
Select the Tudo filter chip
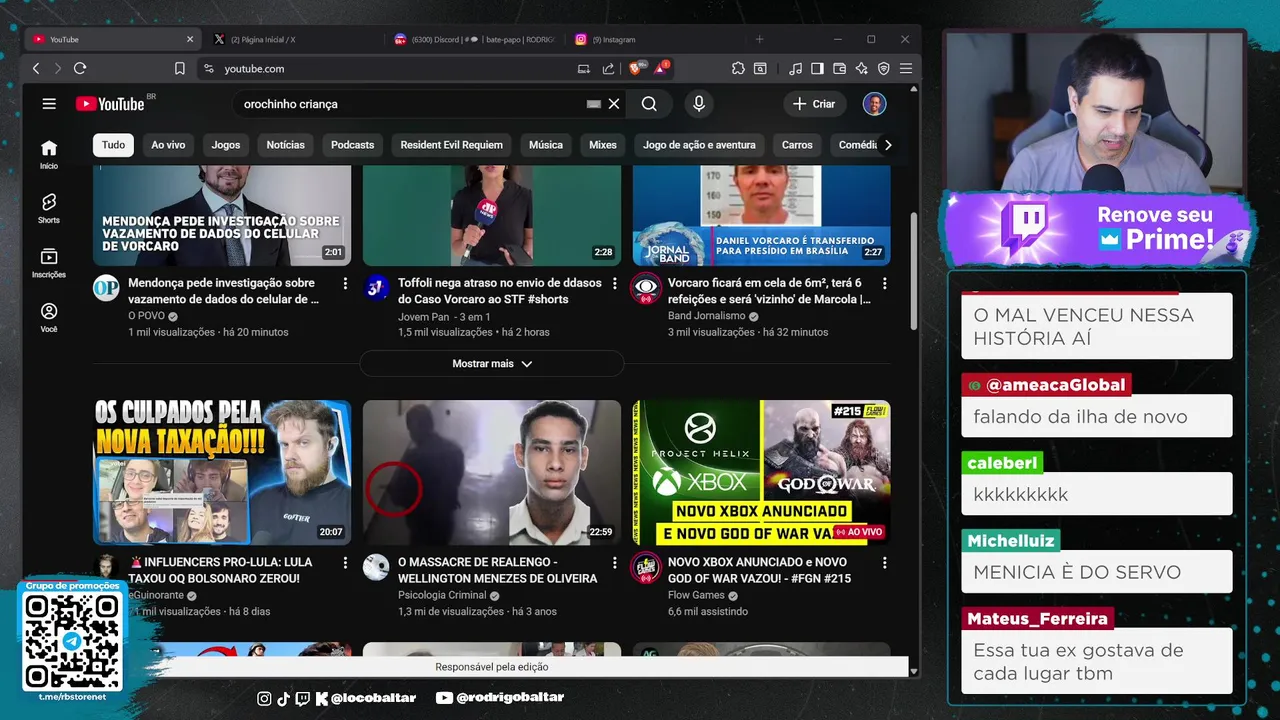[113, 145]
